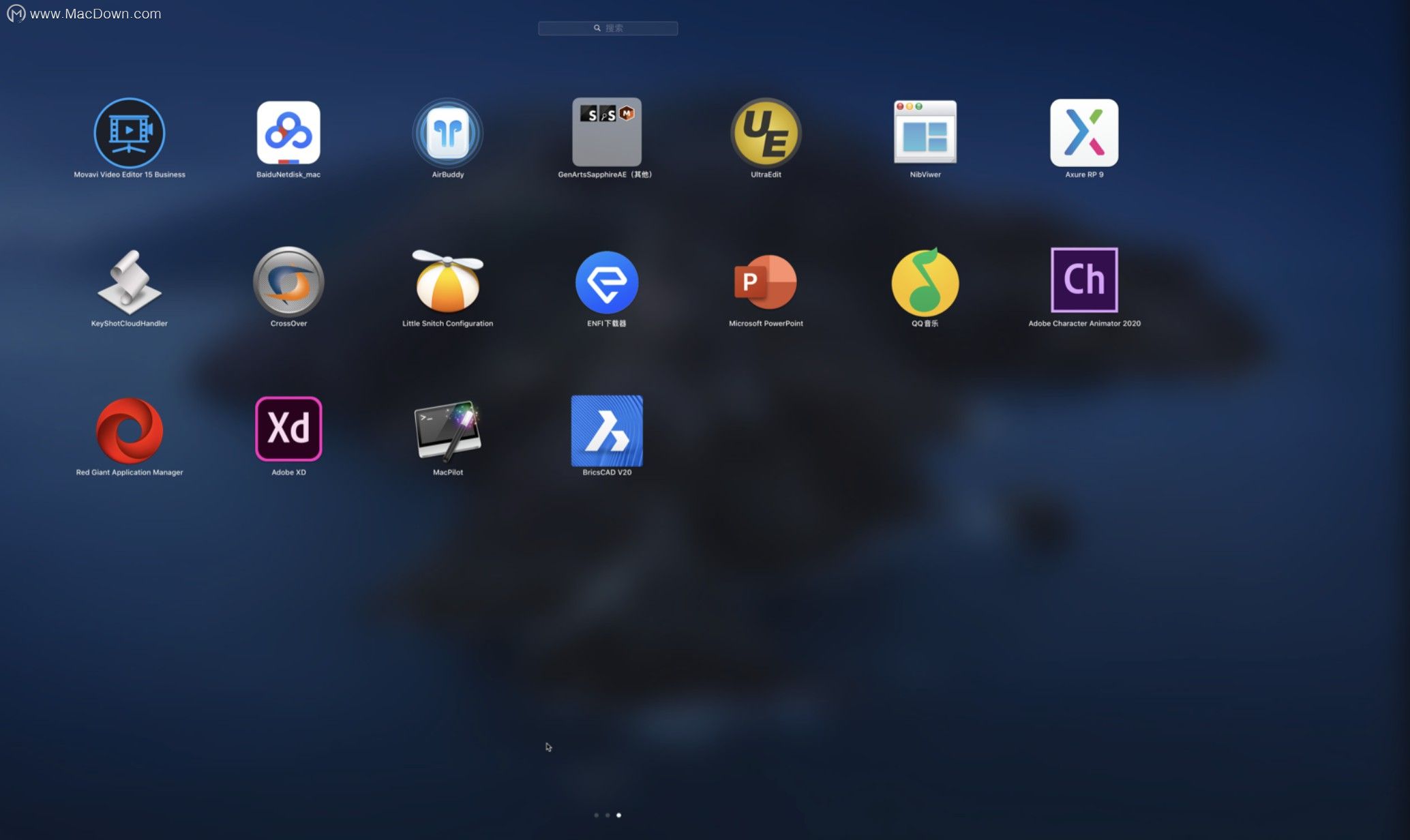Open the NibViwer app icon

[925, 132]
